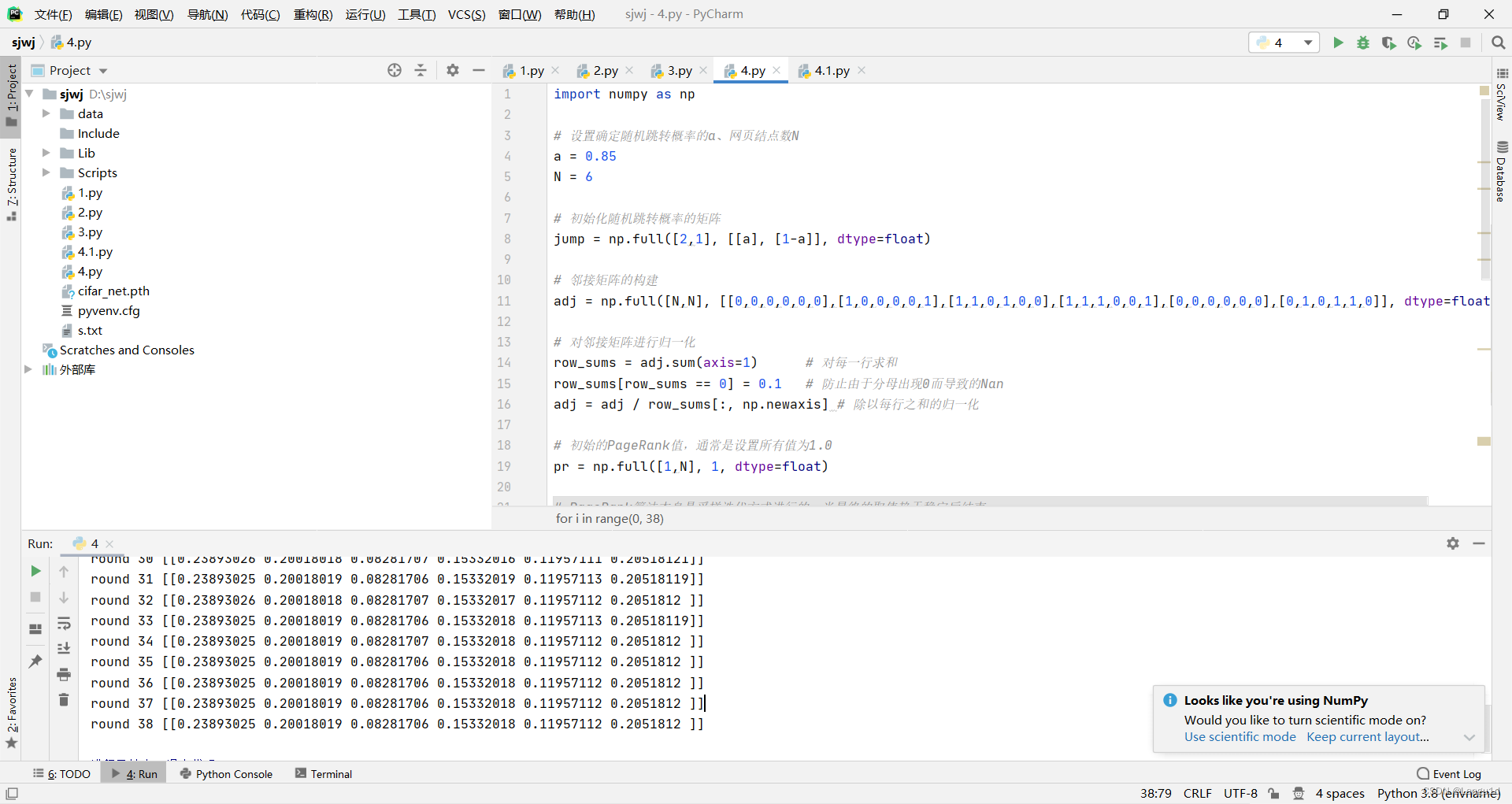Start debugging with the bug icon
The width and height of the screenshot is (1512, 804).
tap(1364, 43)
